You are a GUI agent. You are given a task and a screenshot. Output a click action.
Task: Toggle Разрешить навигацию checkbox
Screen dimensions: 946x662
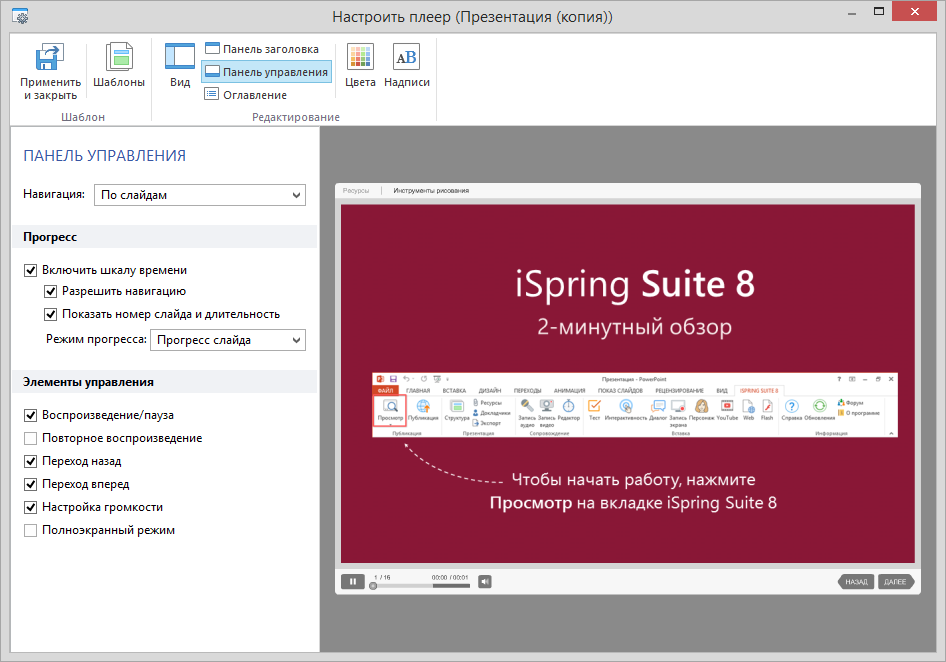pyautogui.click(x=51, y=291)
